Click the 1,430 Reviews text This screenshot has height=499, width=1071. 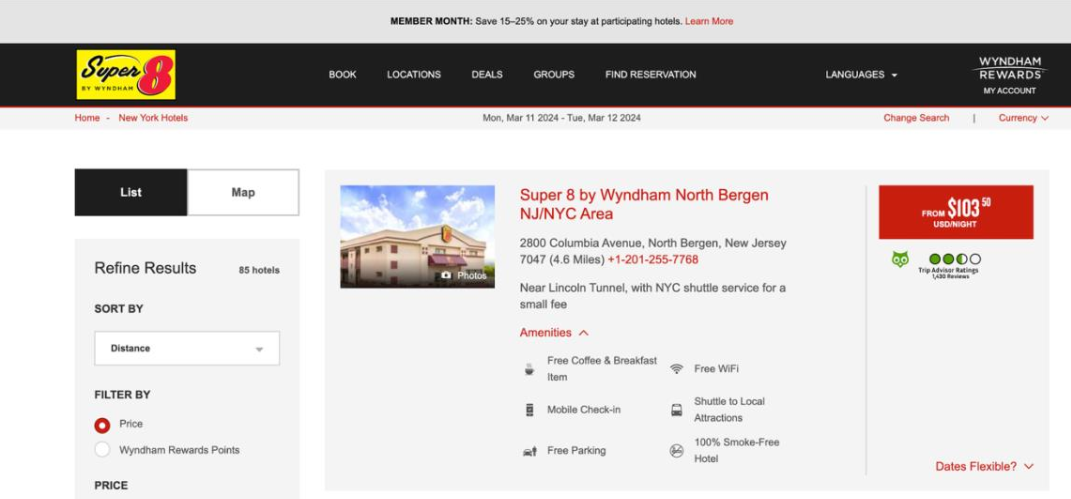coord(950,276)
